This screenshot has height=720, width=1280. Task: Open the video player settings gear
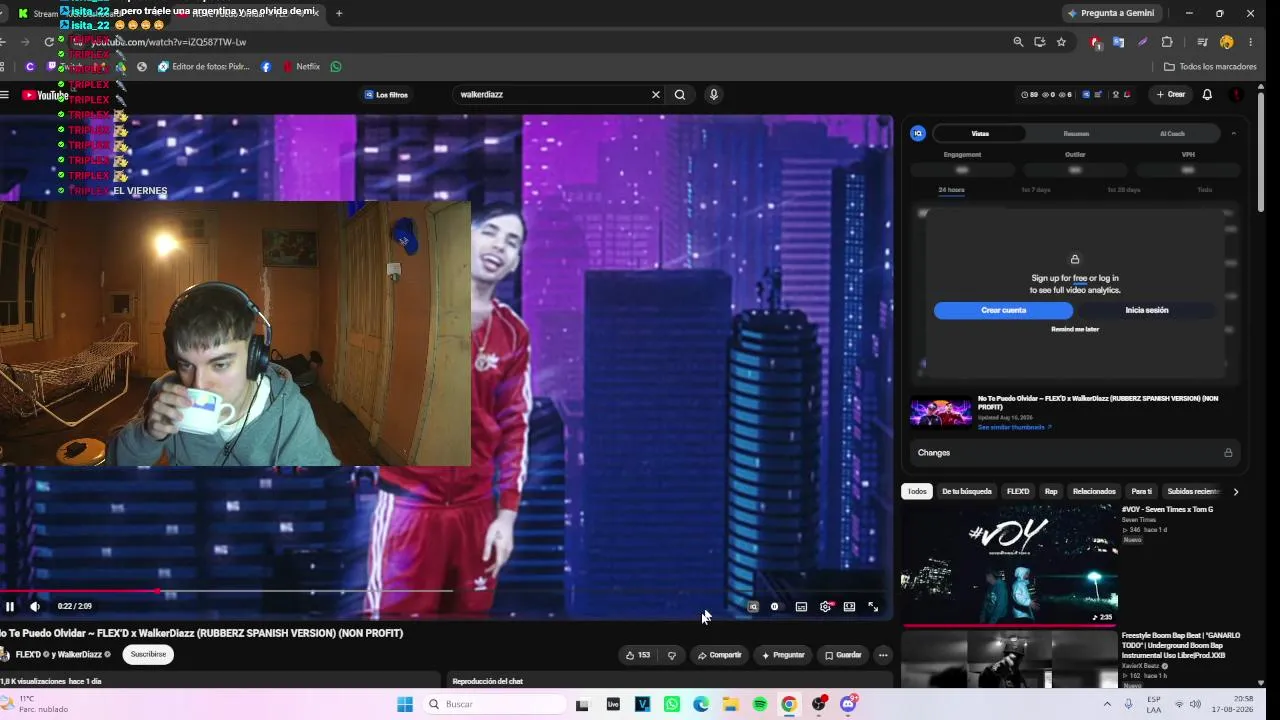click(825, 606)
